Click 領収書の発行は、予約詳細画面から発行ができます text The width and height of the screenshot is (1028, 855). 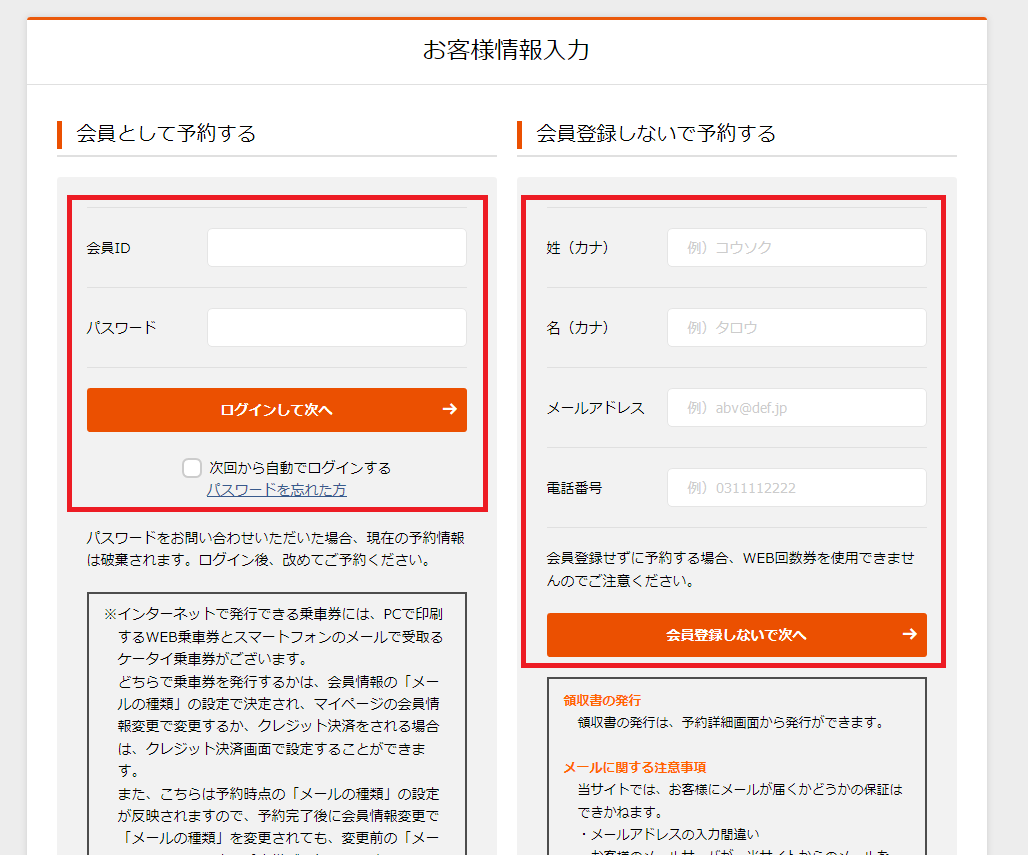point(733,723)
